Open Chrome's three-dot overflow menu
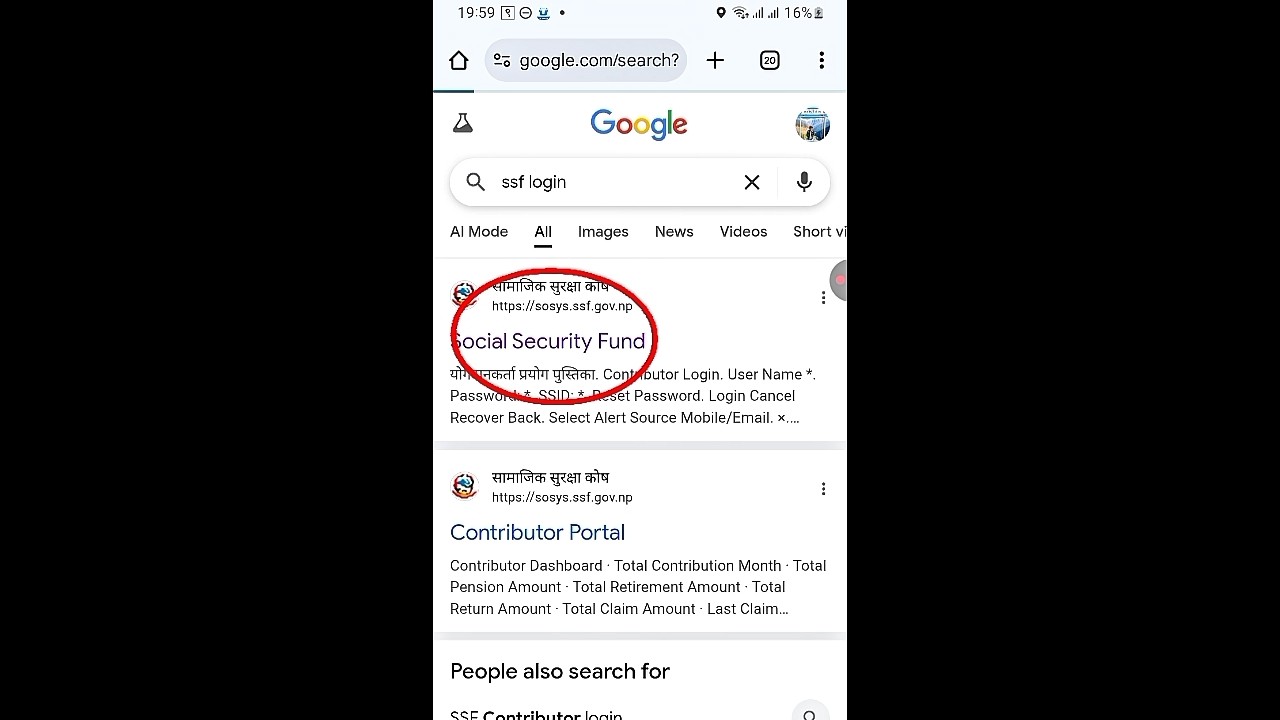 click(821, 61)
